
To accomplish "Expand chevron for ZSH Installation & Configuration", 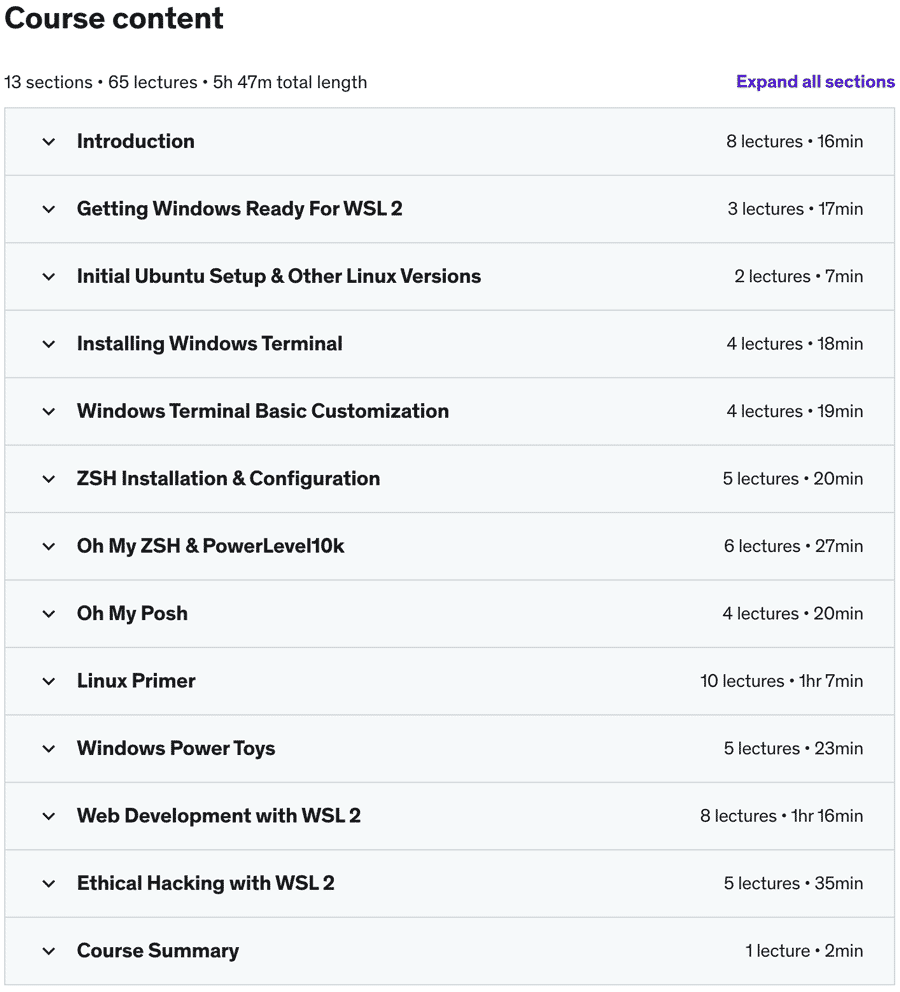I will coord(49,479).
